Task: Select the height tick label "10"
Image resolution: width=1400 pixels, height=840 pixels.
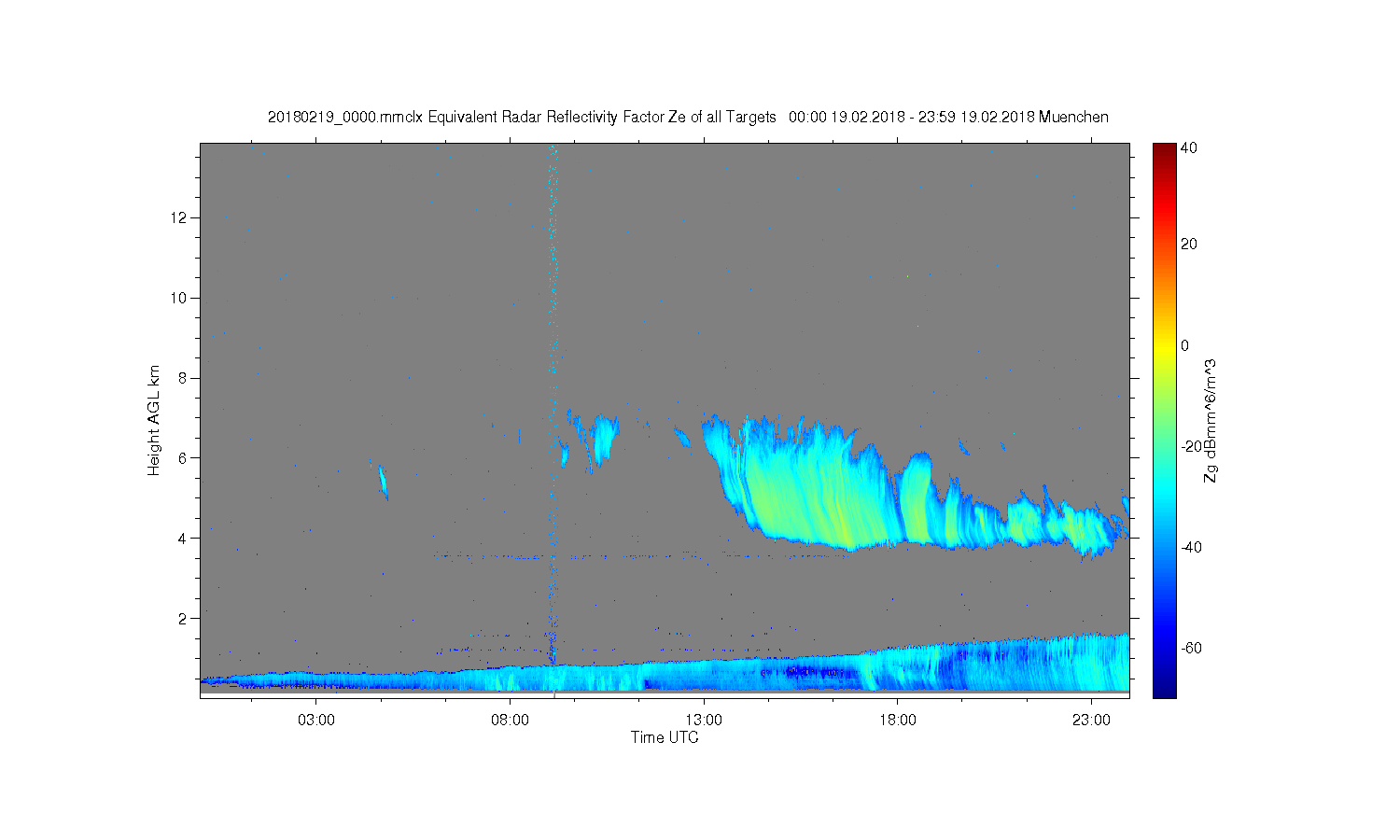Action: (x=180, y=298)
